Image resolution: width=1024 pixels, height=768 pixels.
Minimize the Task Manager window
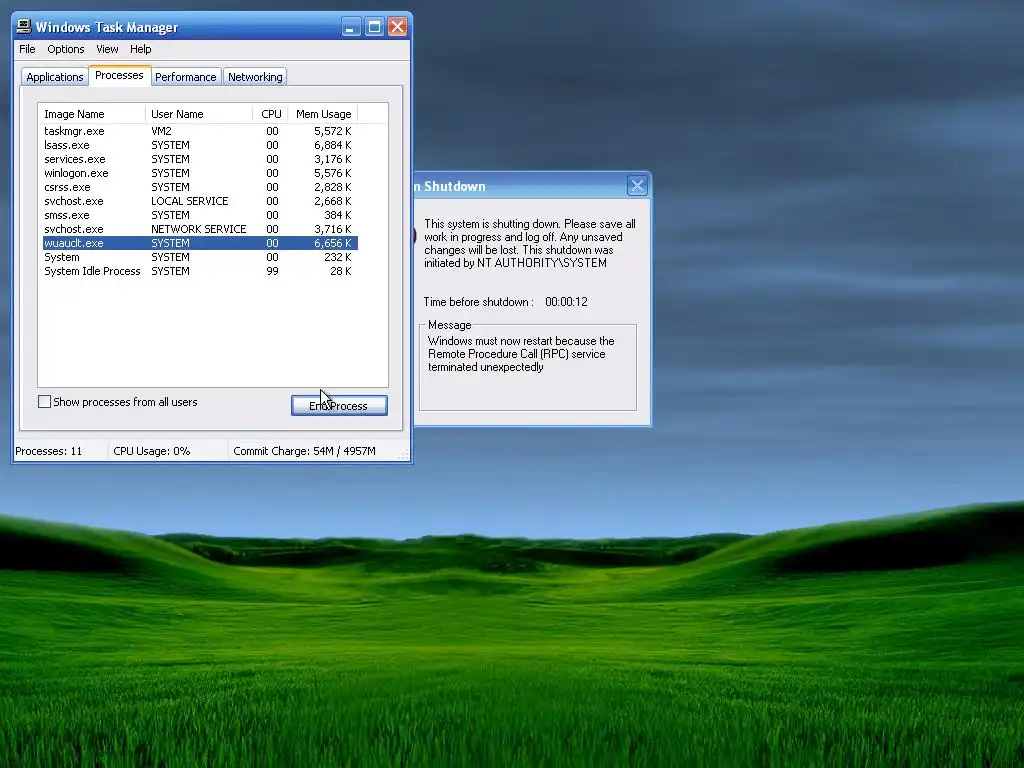(x=351, y=27)
